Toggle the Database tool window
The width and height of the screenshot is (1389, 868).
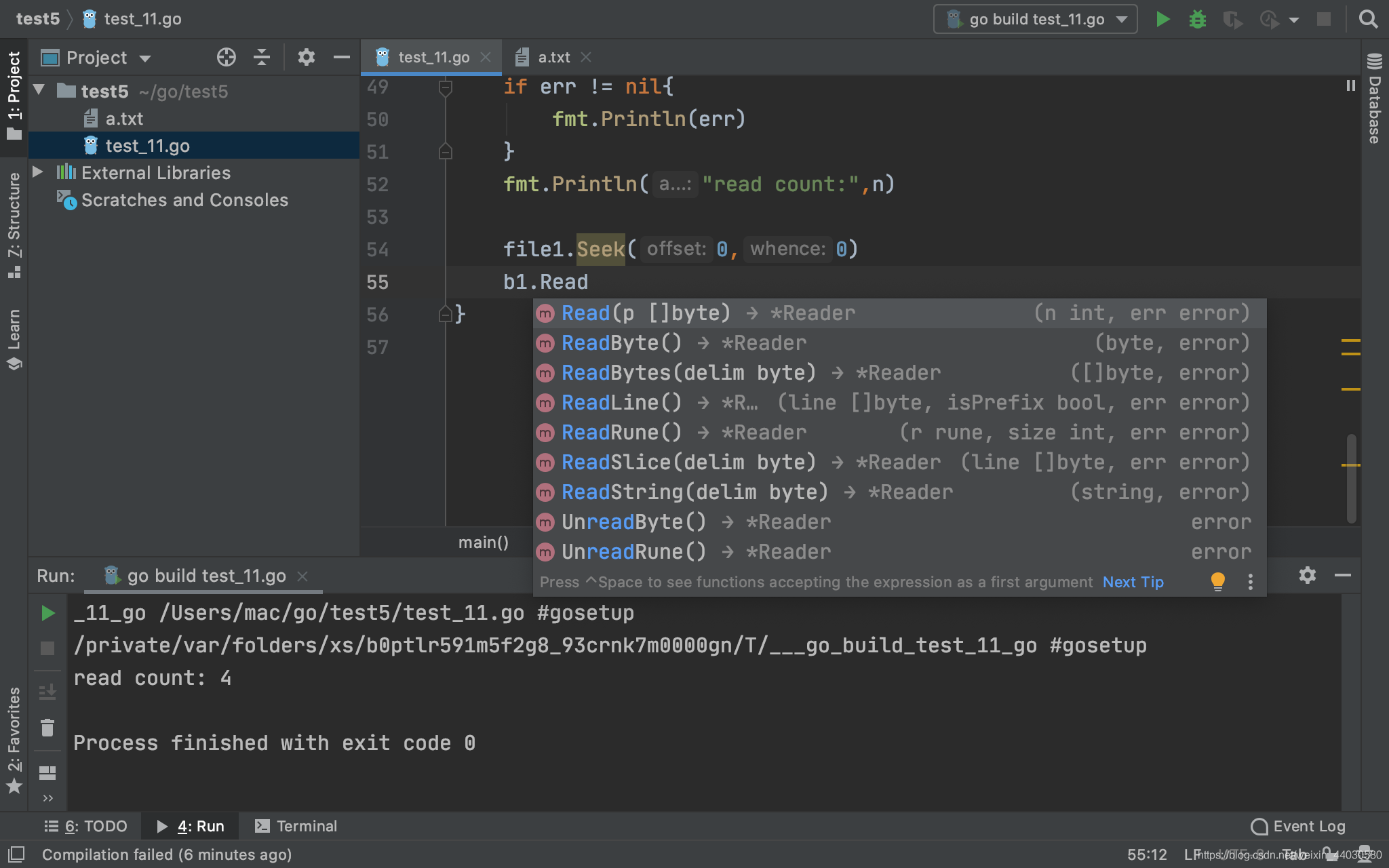coord(1374,98)
